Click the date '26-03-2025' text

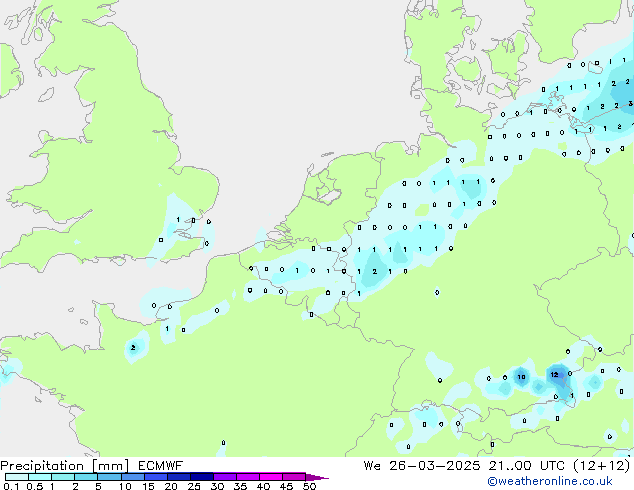435,466
